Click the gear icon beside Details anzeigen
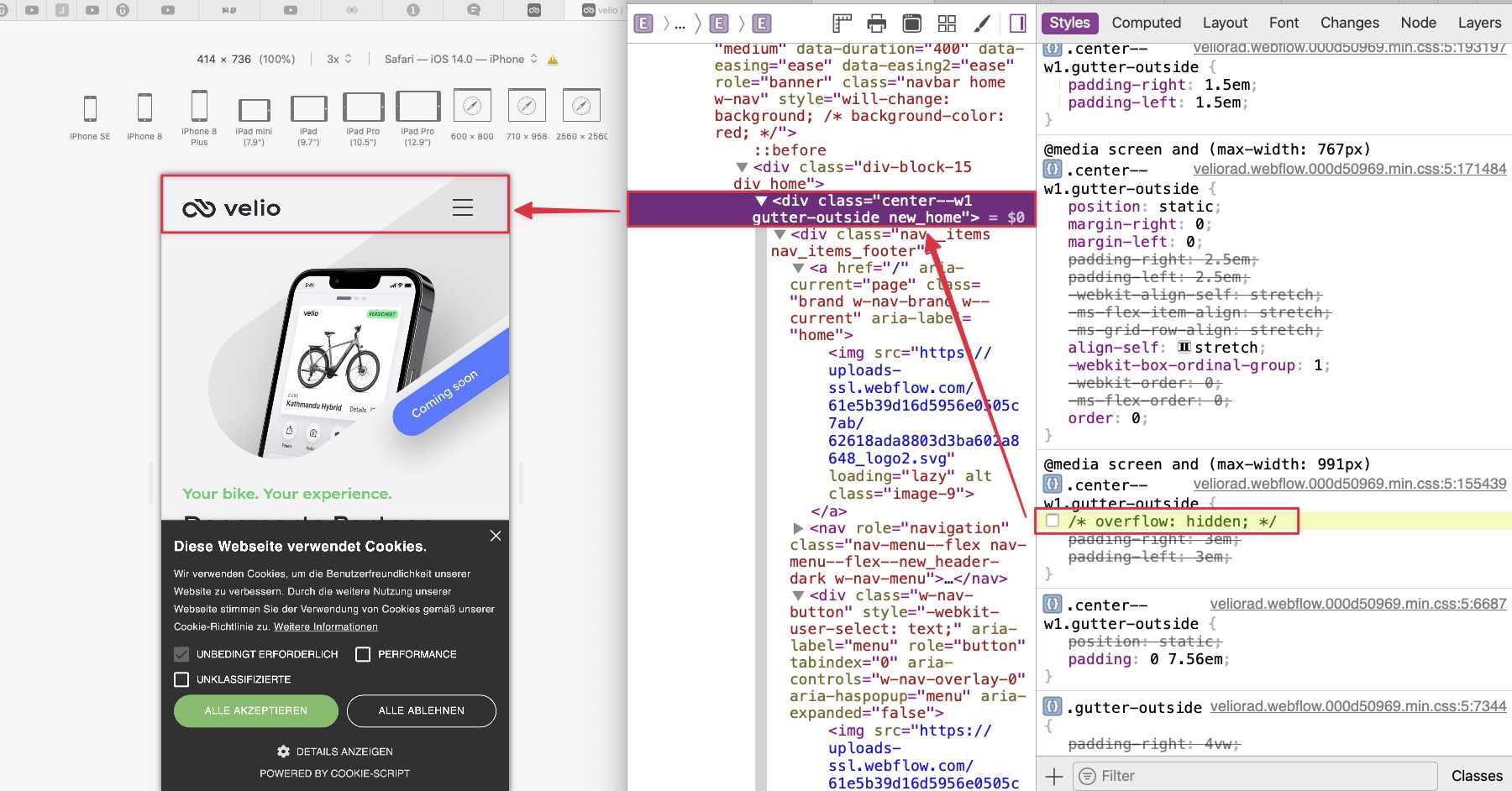1512x791 pixels. coord(283,752)
